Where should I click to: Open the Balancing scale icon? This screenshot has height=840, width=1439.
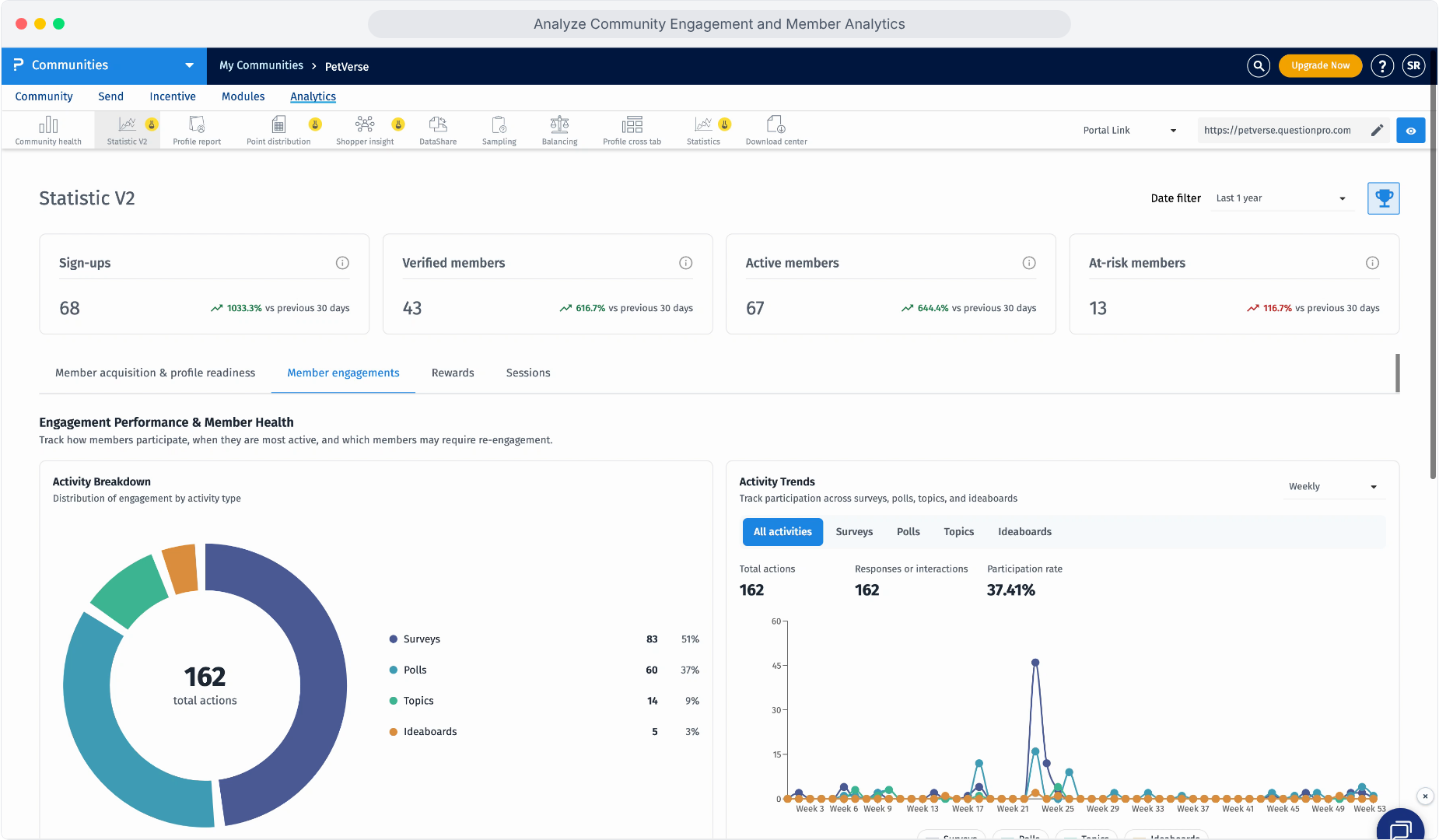click(559, 124)
